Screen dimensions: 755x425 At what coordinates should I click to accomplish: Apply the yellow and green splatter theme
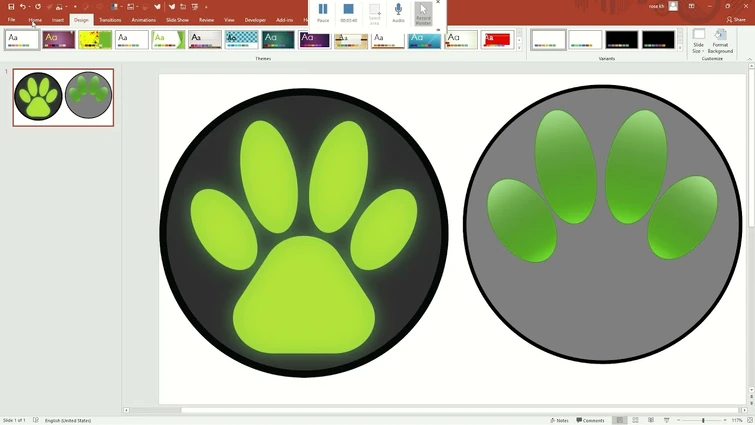click(x=95, y=40)
